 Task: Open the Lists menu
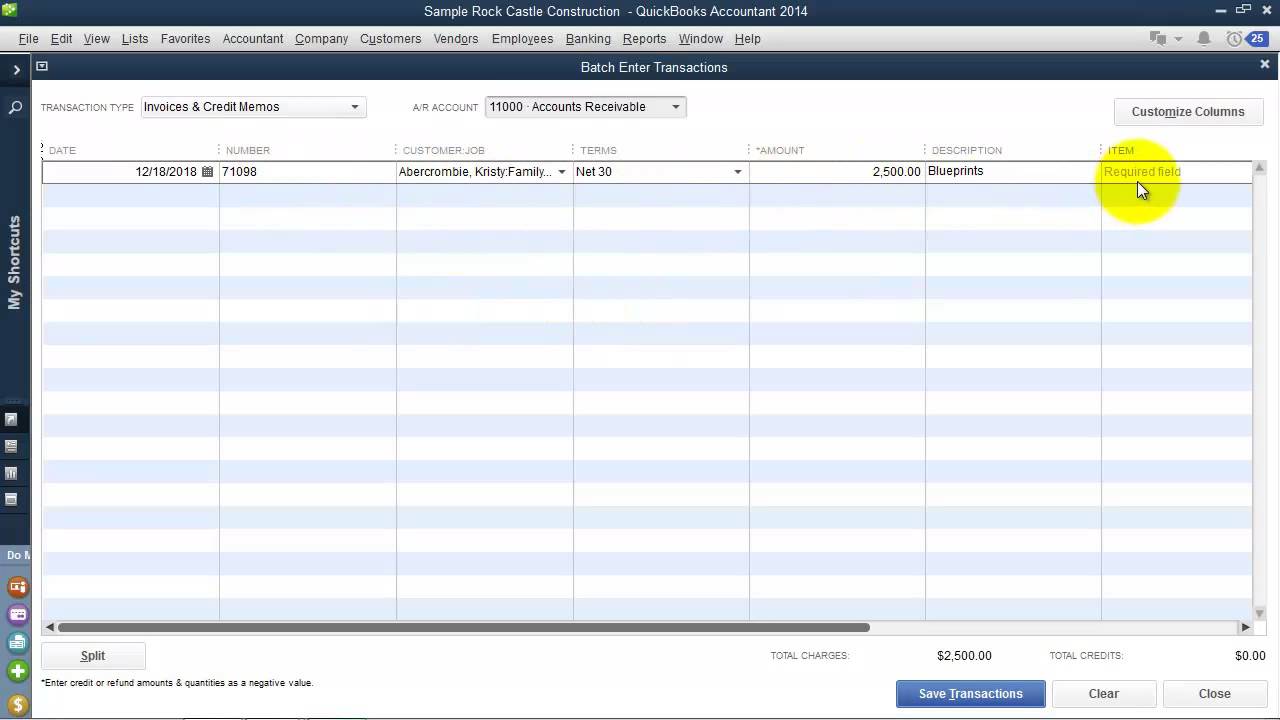[x=135, y=39]
